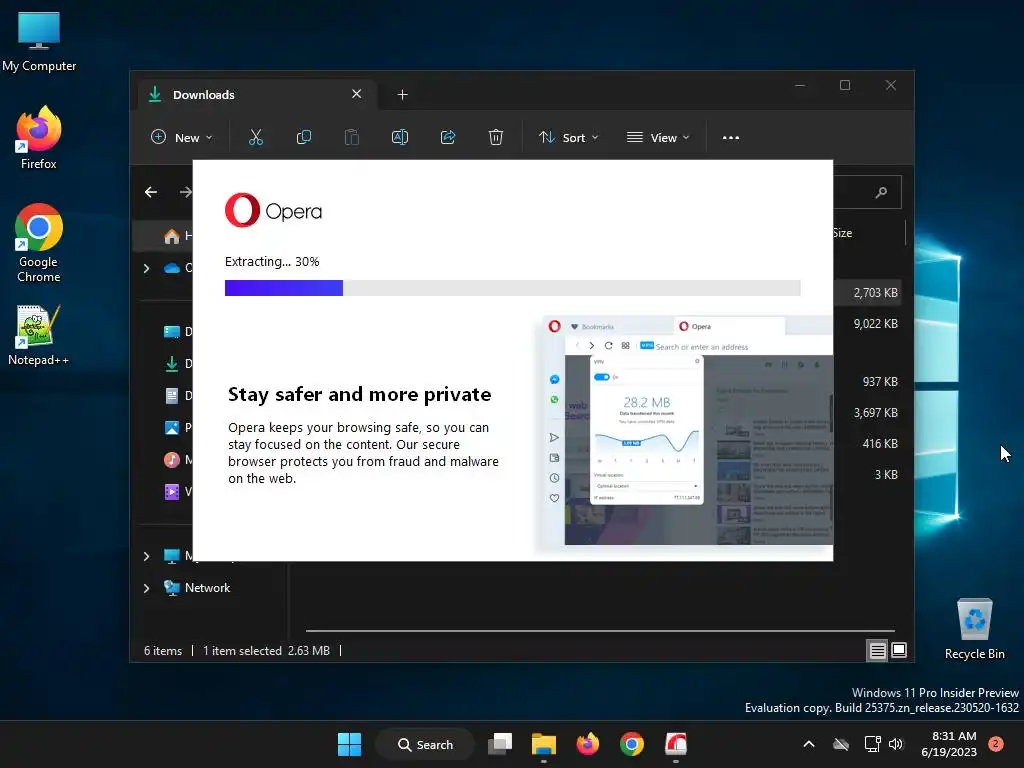This screenshot has width=1024, height=768.
Task: Click the Delete trash icon in the toolbar
Action: pyautogui.click(x=496, y=137)
